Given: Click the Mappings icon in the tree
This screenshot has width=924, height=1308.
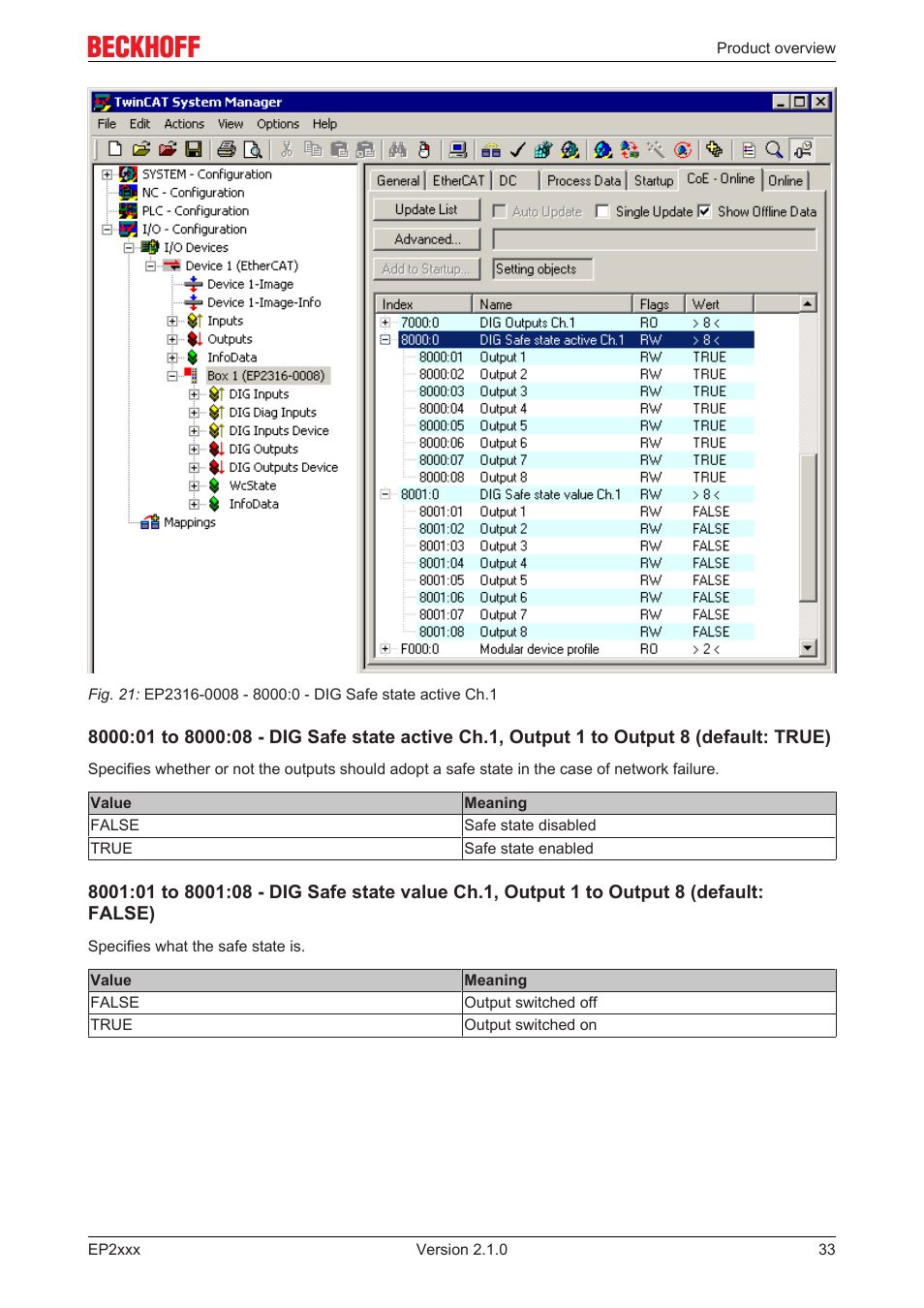Looking at the screenshot, I should [x=149, y=522].
